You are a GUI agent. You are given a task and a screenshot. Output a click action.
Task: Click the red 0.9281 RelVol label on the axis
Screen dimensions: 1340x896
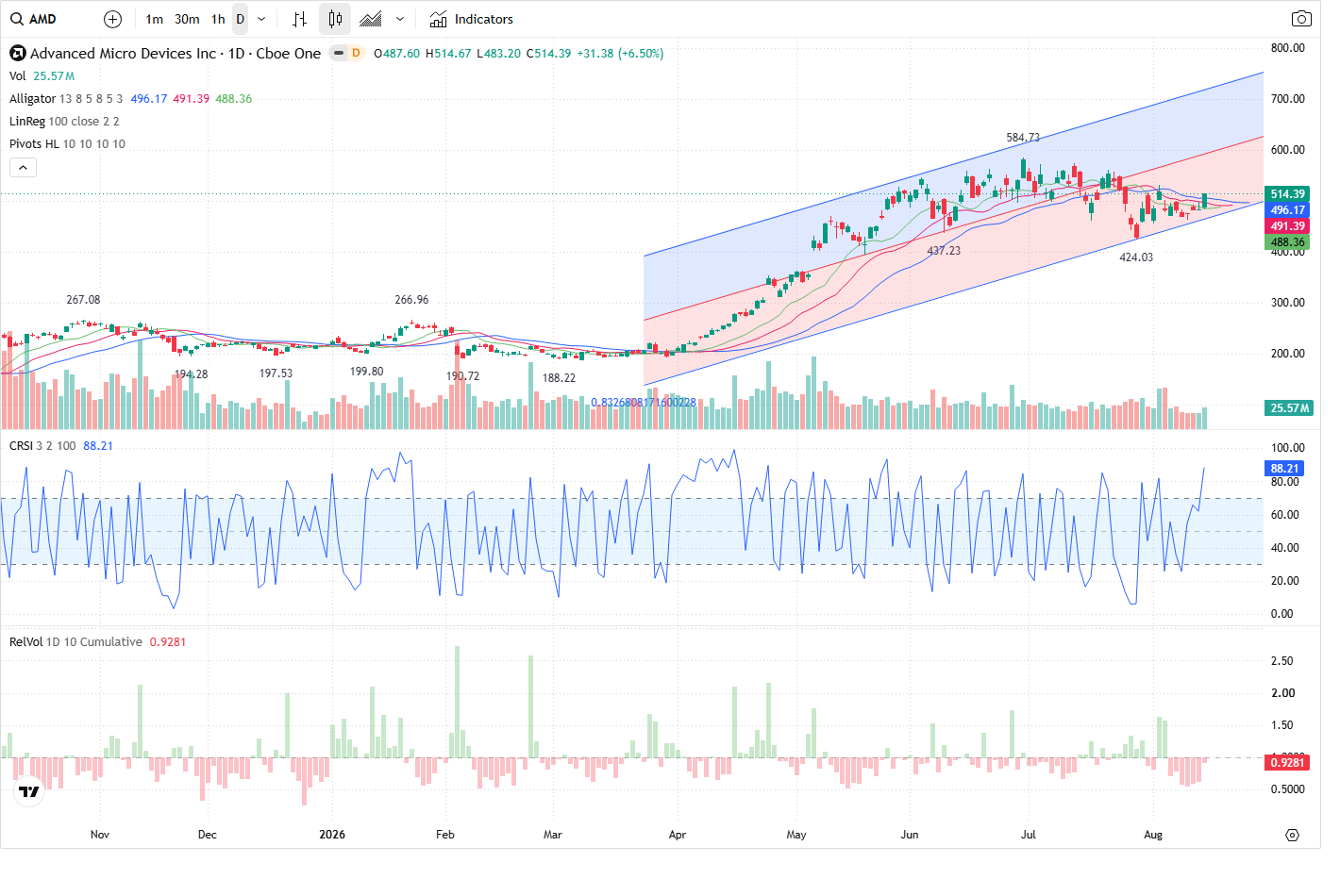pyautogui.click(x=1287, y=762)
